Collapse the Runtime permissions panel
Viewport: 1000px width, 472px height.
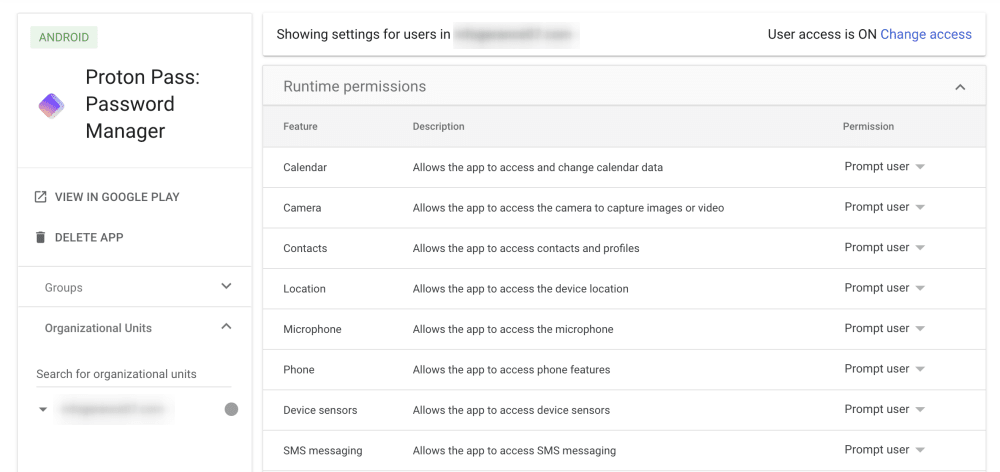tap(960, 87)
